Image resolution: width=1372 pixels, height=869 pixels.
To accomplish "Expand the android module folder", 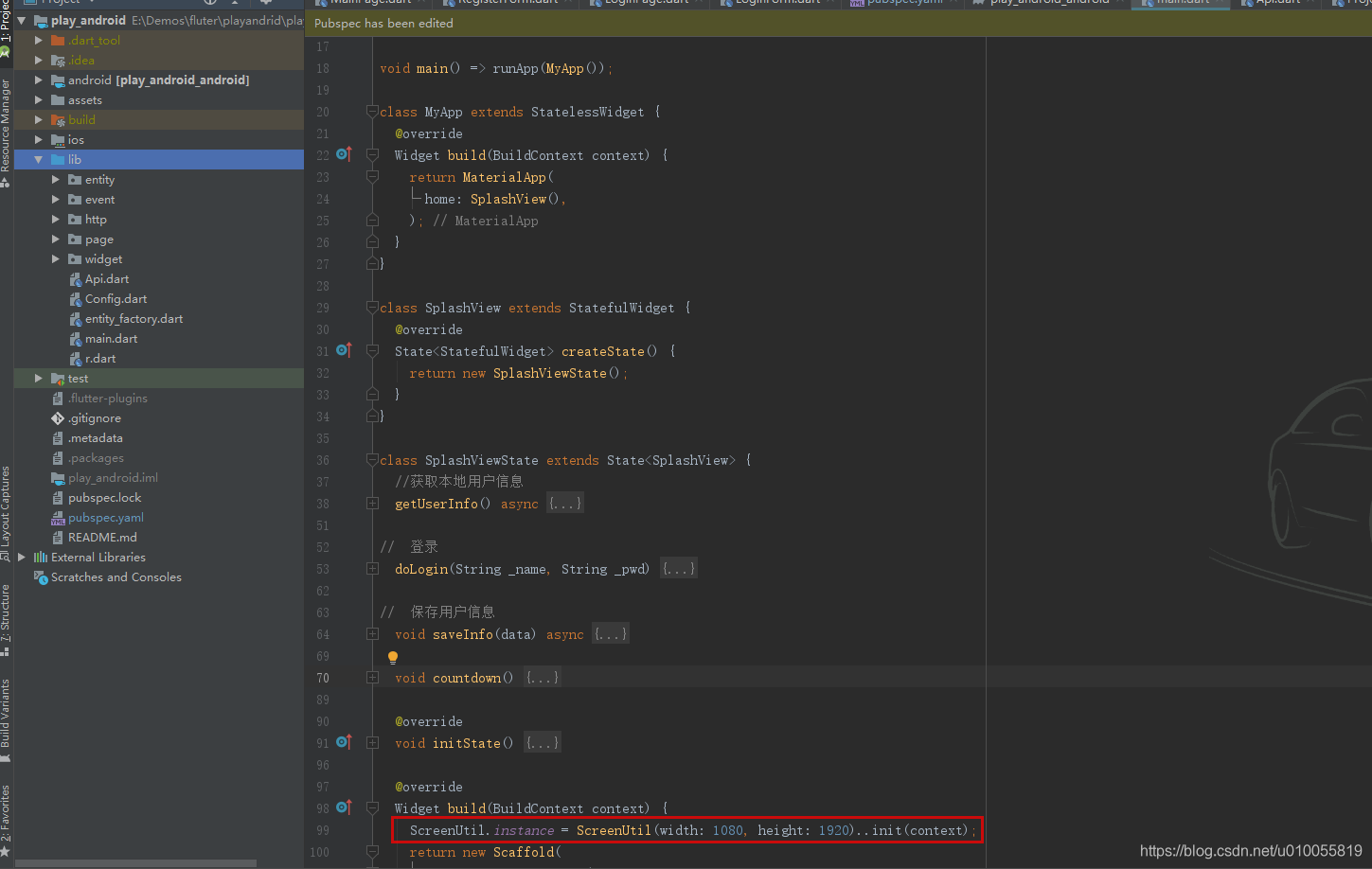I will tap(39, 80).
